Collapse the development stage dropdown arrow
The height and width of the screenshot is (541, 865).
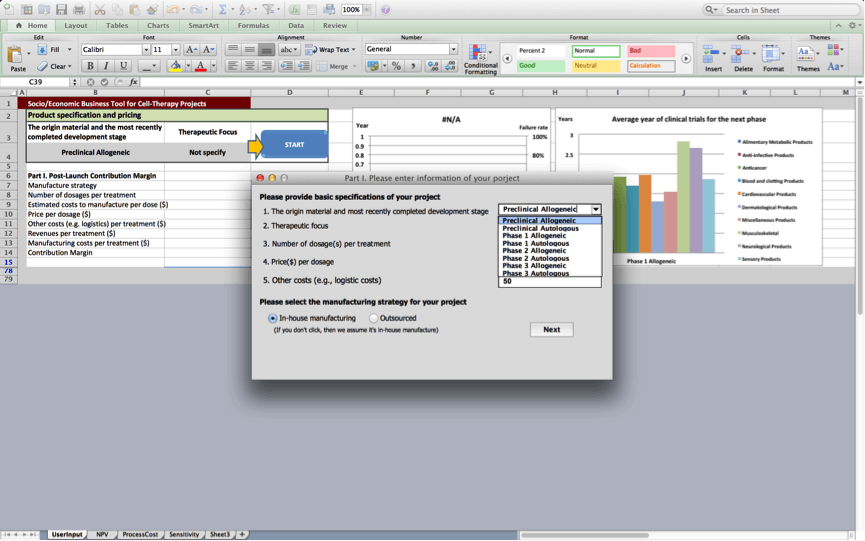point(595,210)
